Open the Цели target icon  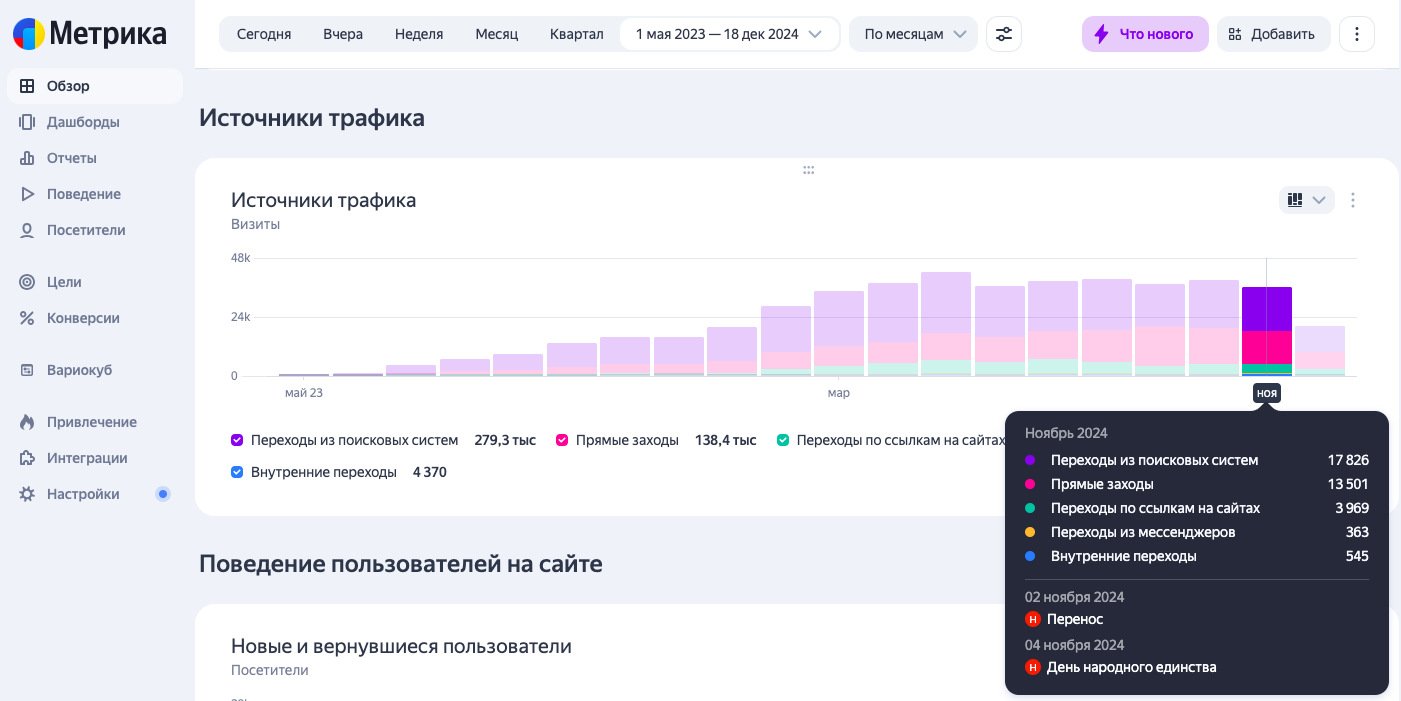[x=27, y=282]
